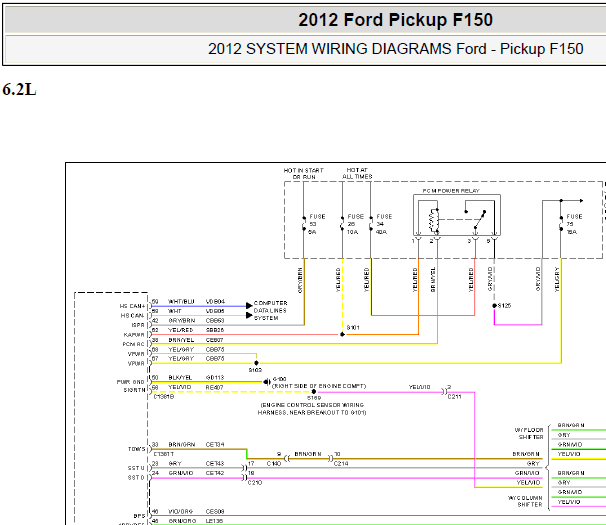The height and width of the screenshot is (525, 606).
Task: Click the 'W/ COLUMN SHIFTER' label
Action: click(525, 501)
